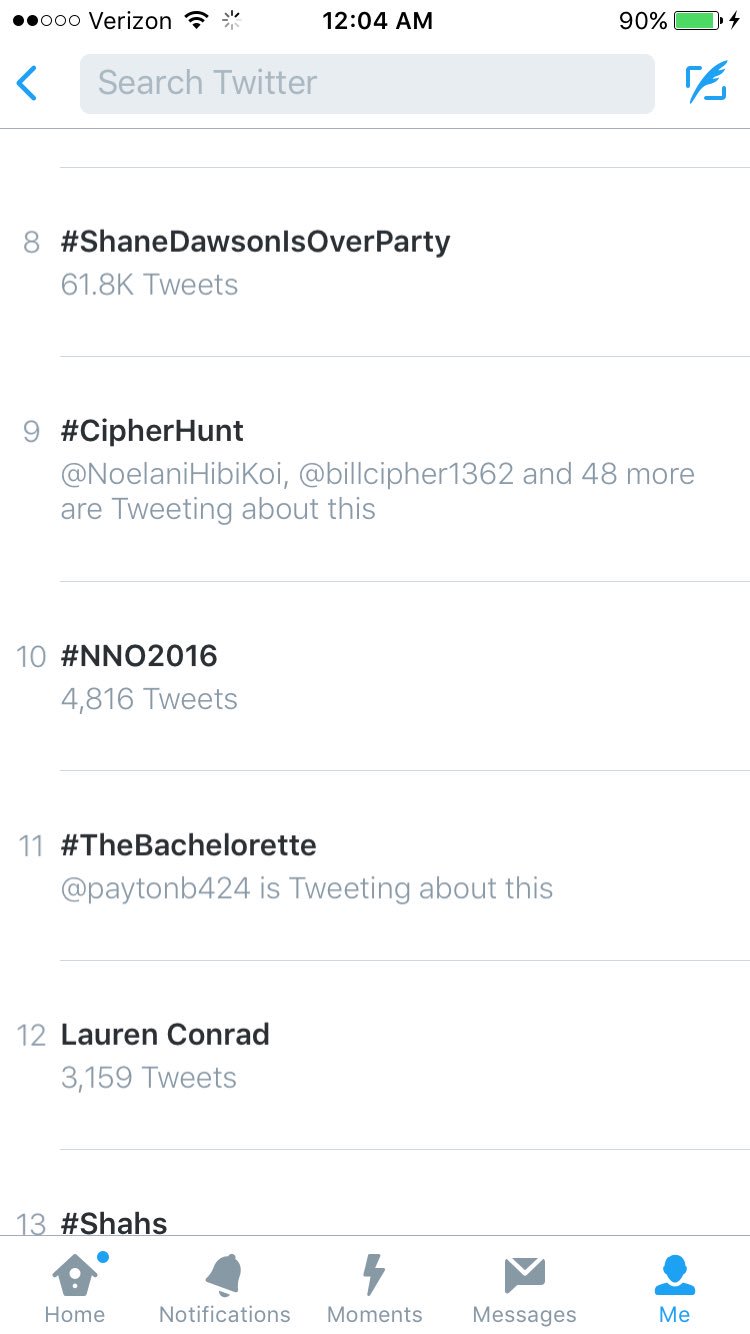Open the Notifications bell tab
The height and width of the screenshot is (1334, 750).
tap(225, 1289)
